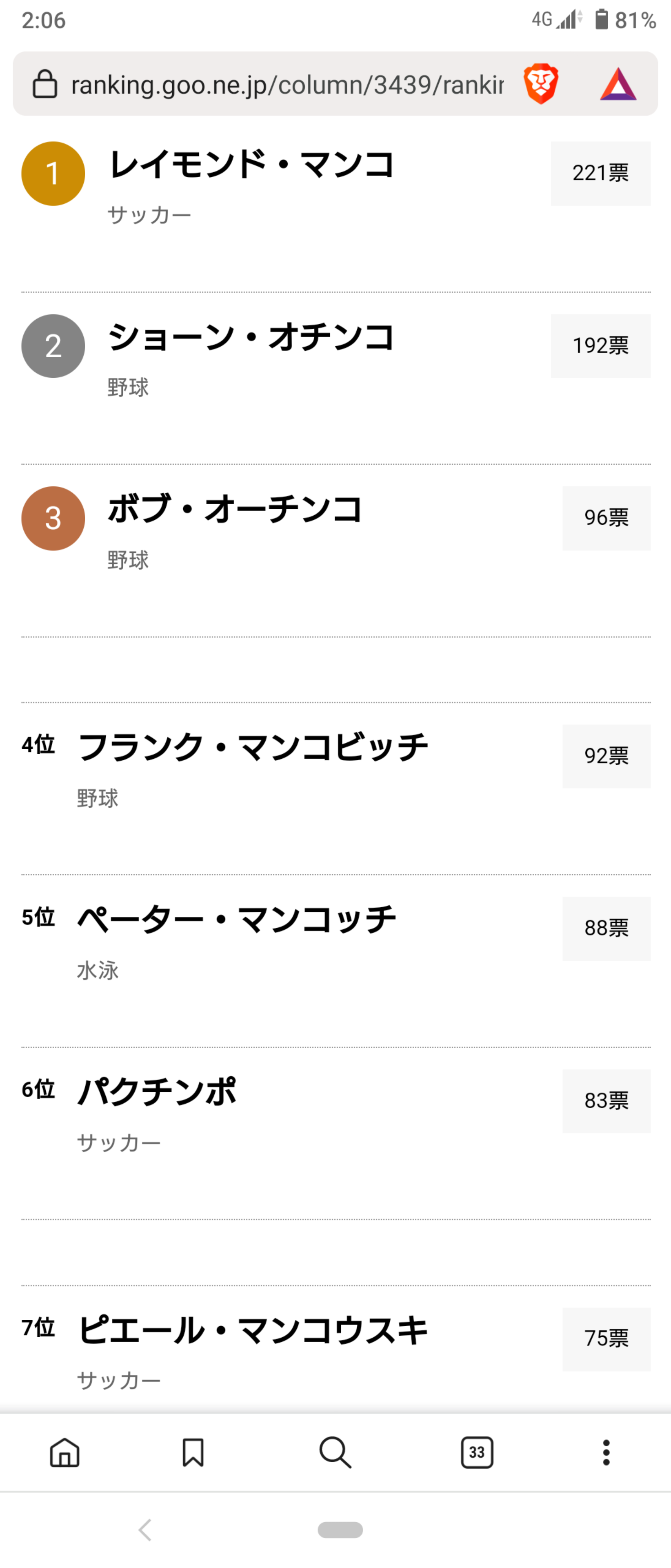Viewport: 671px width, 1568px height.
Task: Tap the search magnifier icon
Action: (335, 1453)
